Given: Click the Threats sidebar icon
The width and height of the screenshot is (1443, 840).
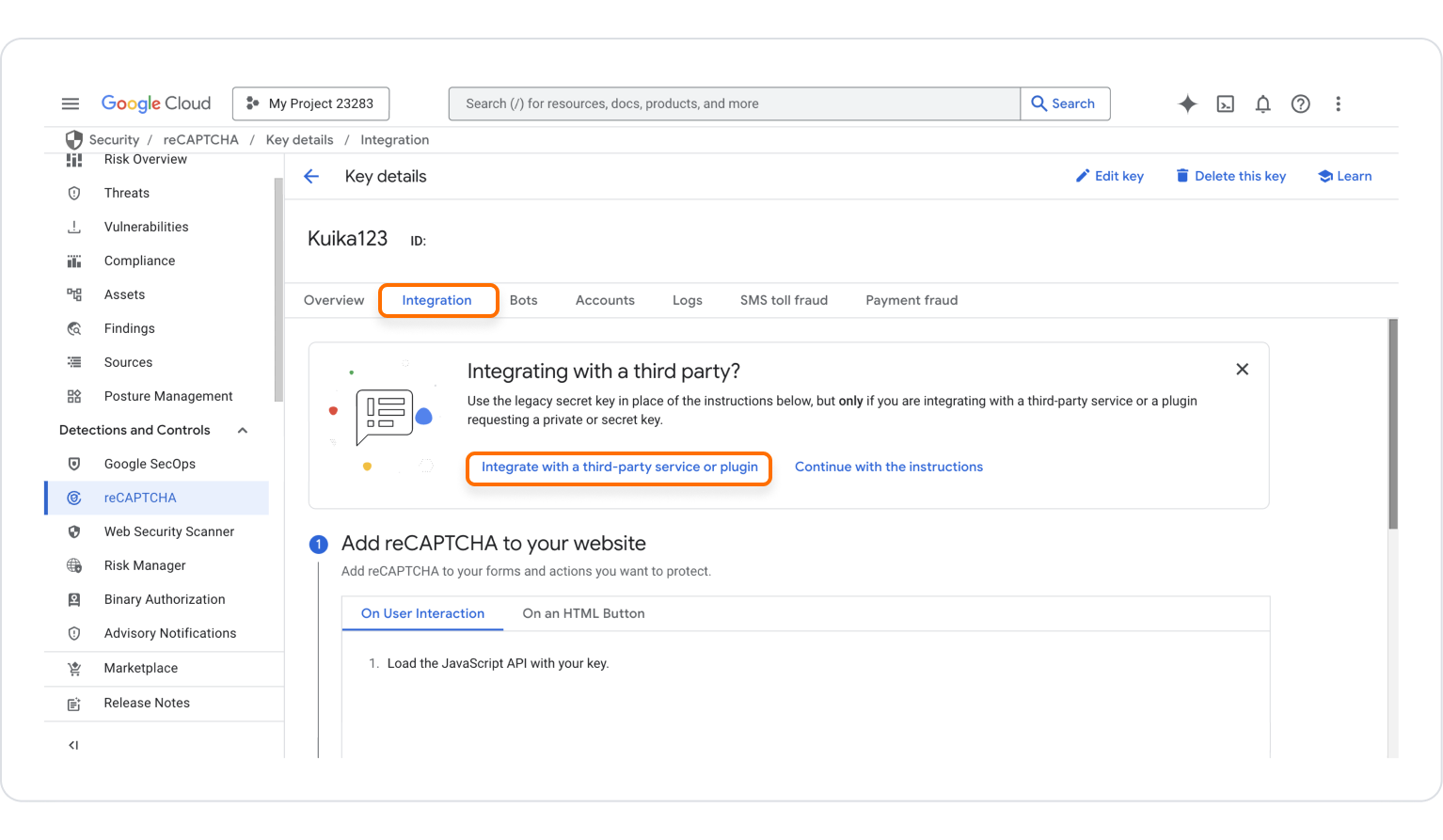Looking at the screenshot, I should 74,193.
